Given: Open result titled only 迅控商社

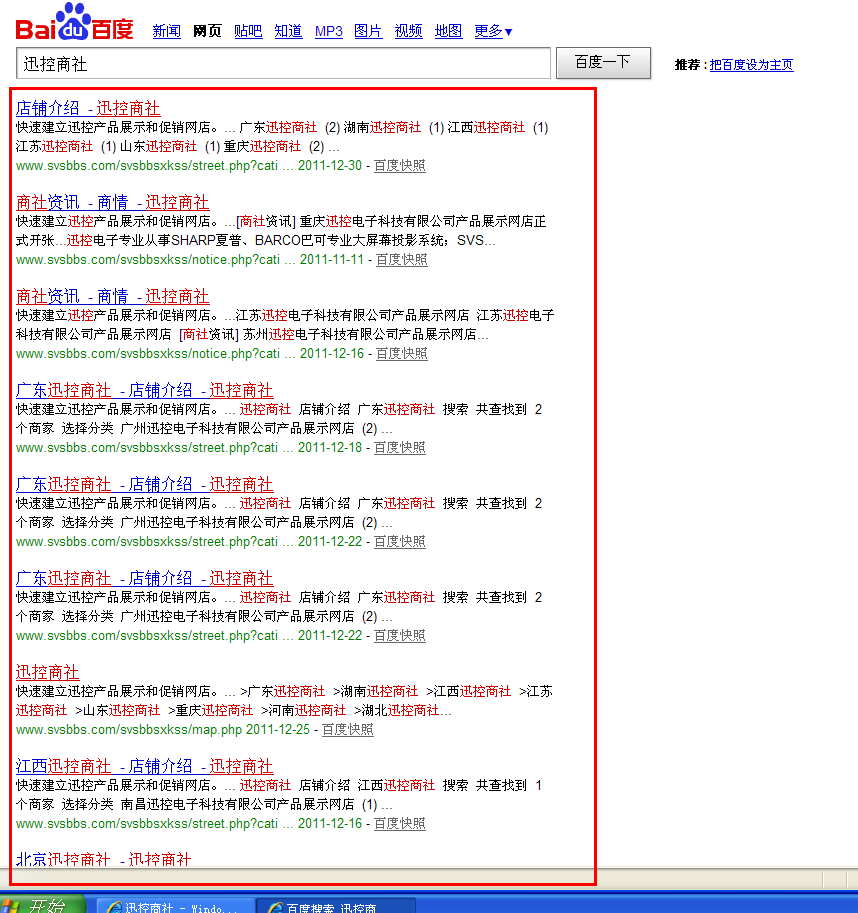Looking at the screenshot, I should click(x=47, y=673).
